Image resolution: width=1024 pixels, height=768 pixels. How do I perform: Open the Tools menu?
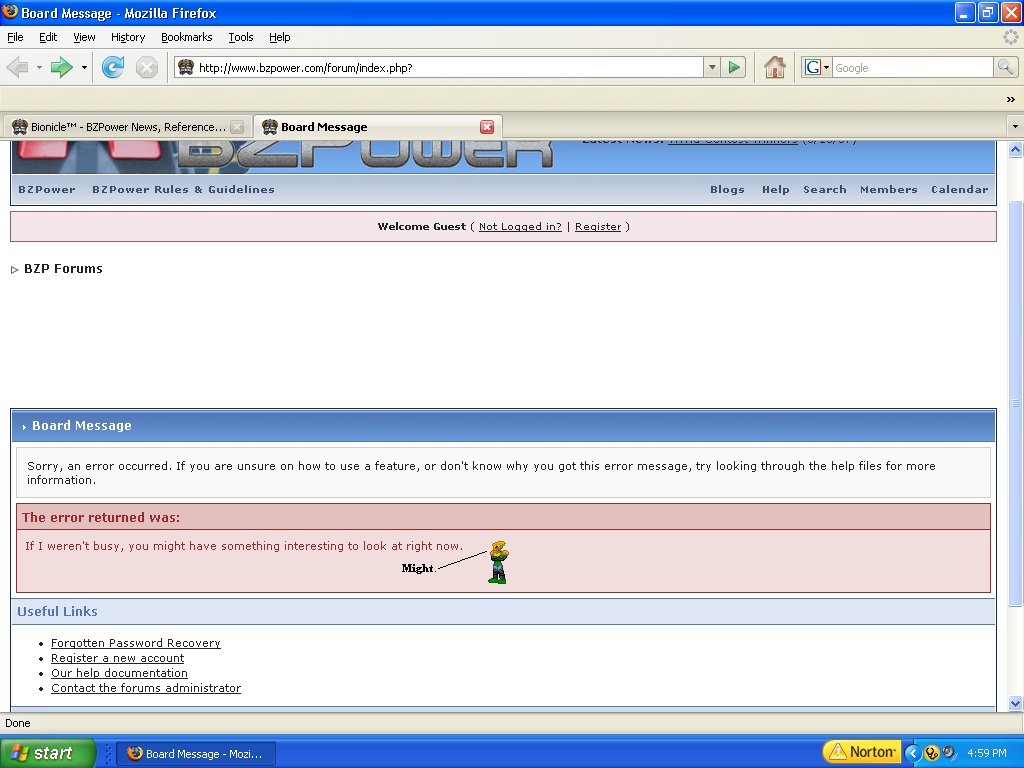coord(241,37)
